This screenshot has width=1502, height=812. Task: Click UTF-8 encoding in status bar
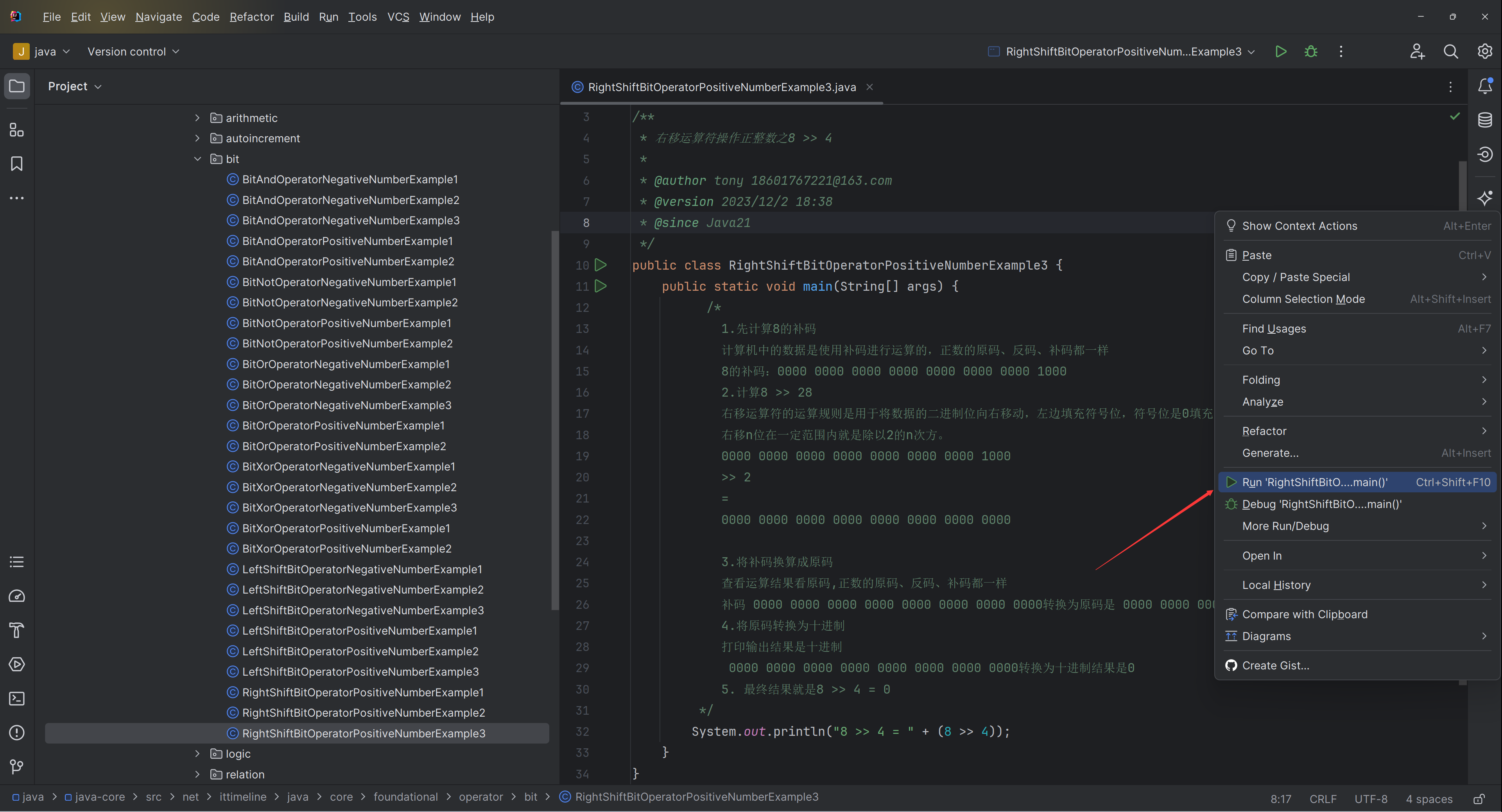[x=1370, y=799]
